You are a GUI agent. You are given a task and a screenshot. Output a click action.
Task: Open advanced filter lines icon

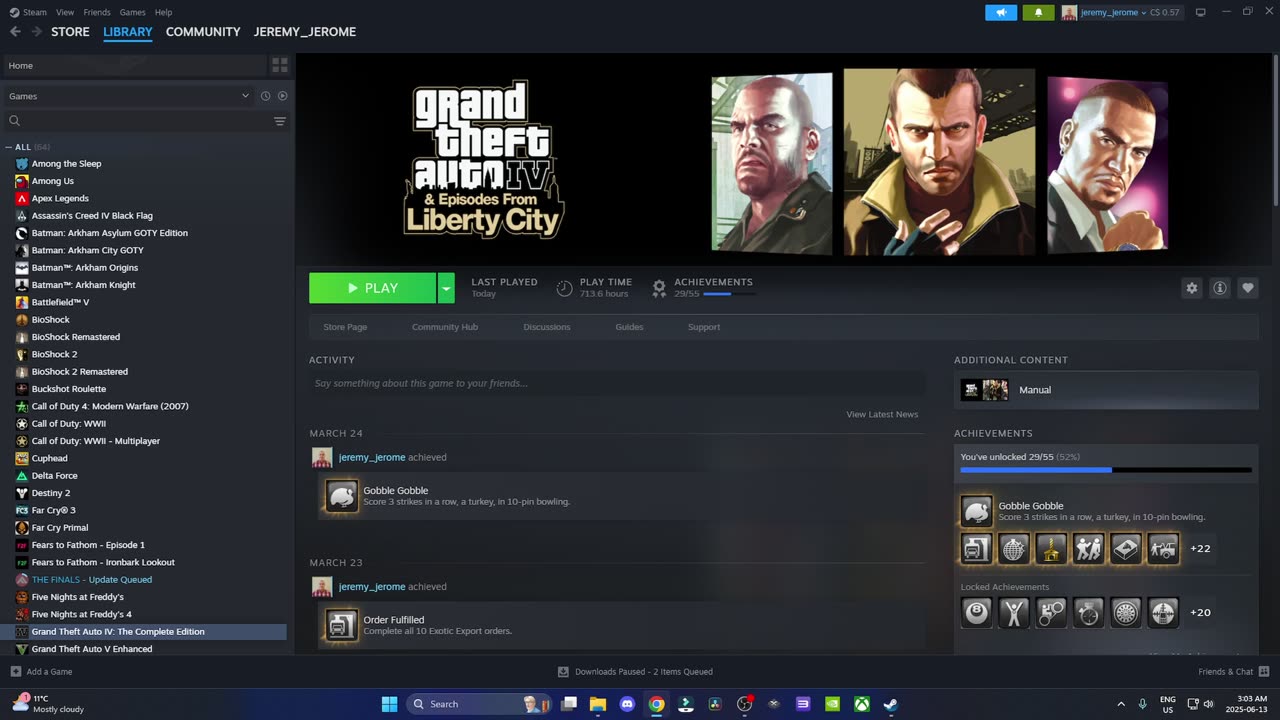[280, 121]
